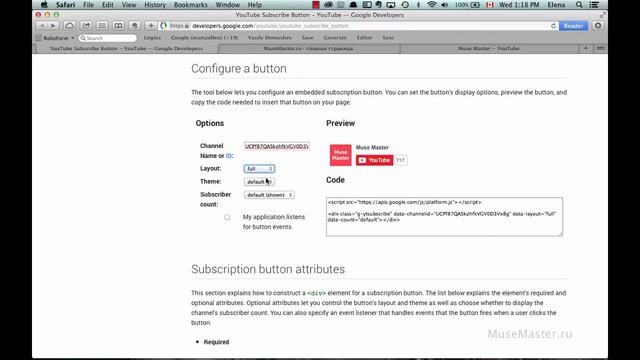Image resolution: width=640 pixels, height=360 pixels.
Task: Open the Edit menu
Action: pos(108,5)
